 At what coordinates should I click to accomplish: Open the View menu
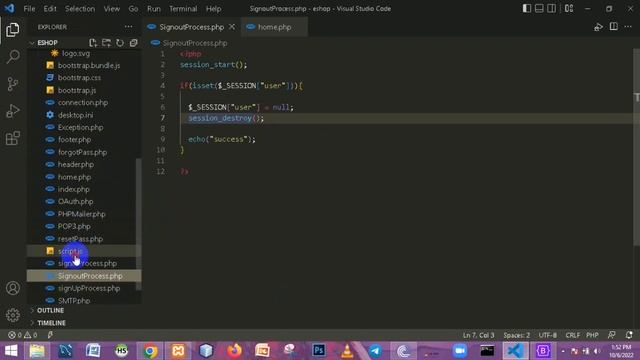111,9
